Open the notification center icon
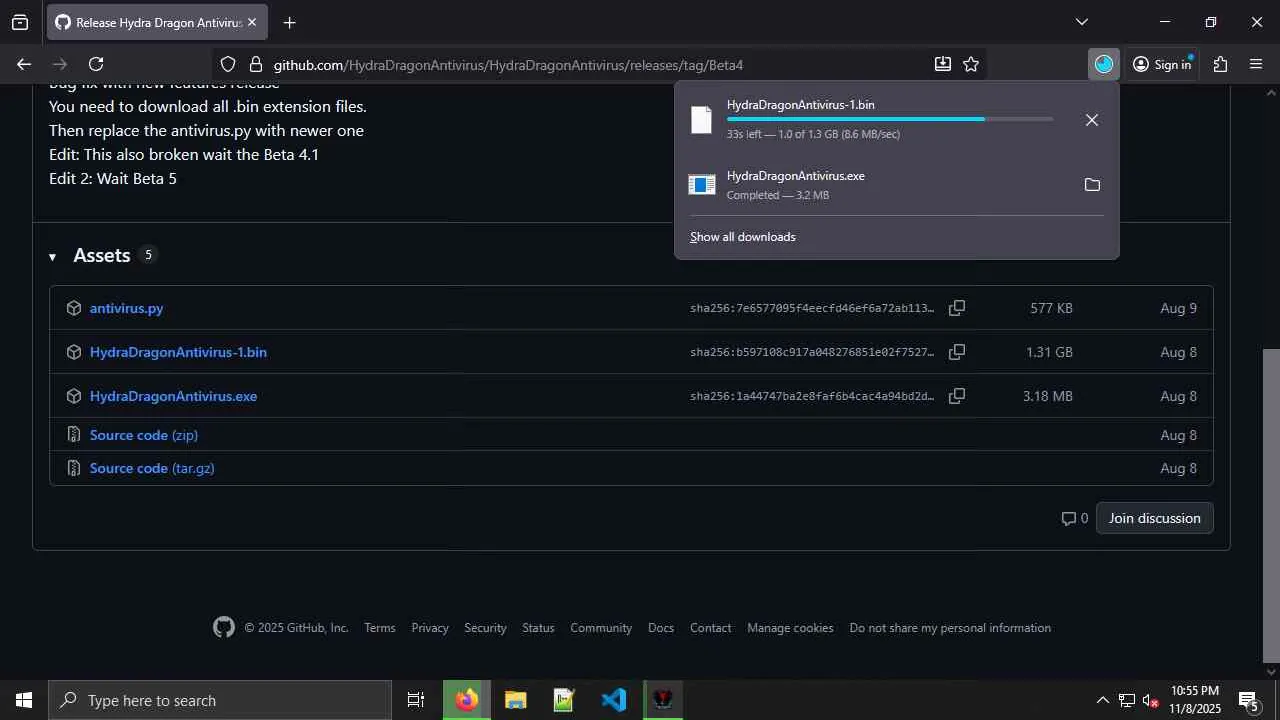1280x720 pixels. [1248, 700]
